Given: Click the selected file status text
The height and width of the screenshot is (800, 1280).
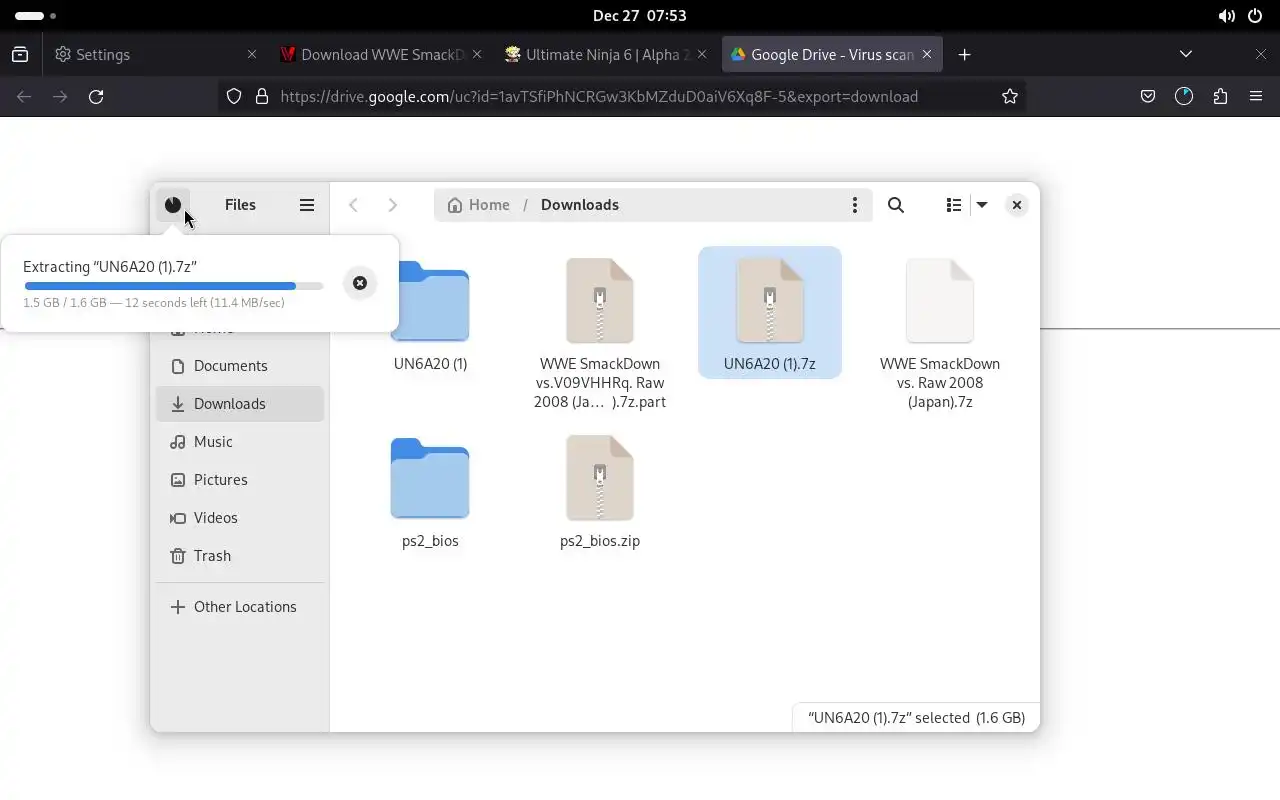Looking at the screenshot, I should pos(917,718).
